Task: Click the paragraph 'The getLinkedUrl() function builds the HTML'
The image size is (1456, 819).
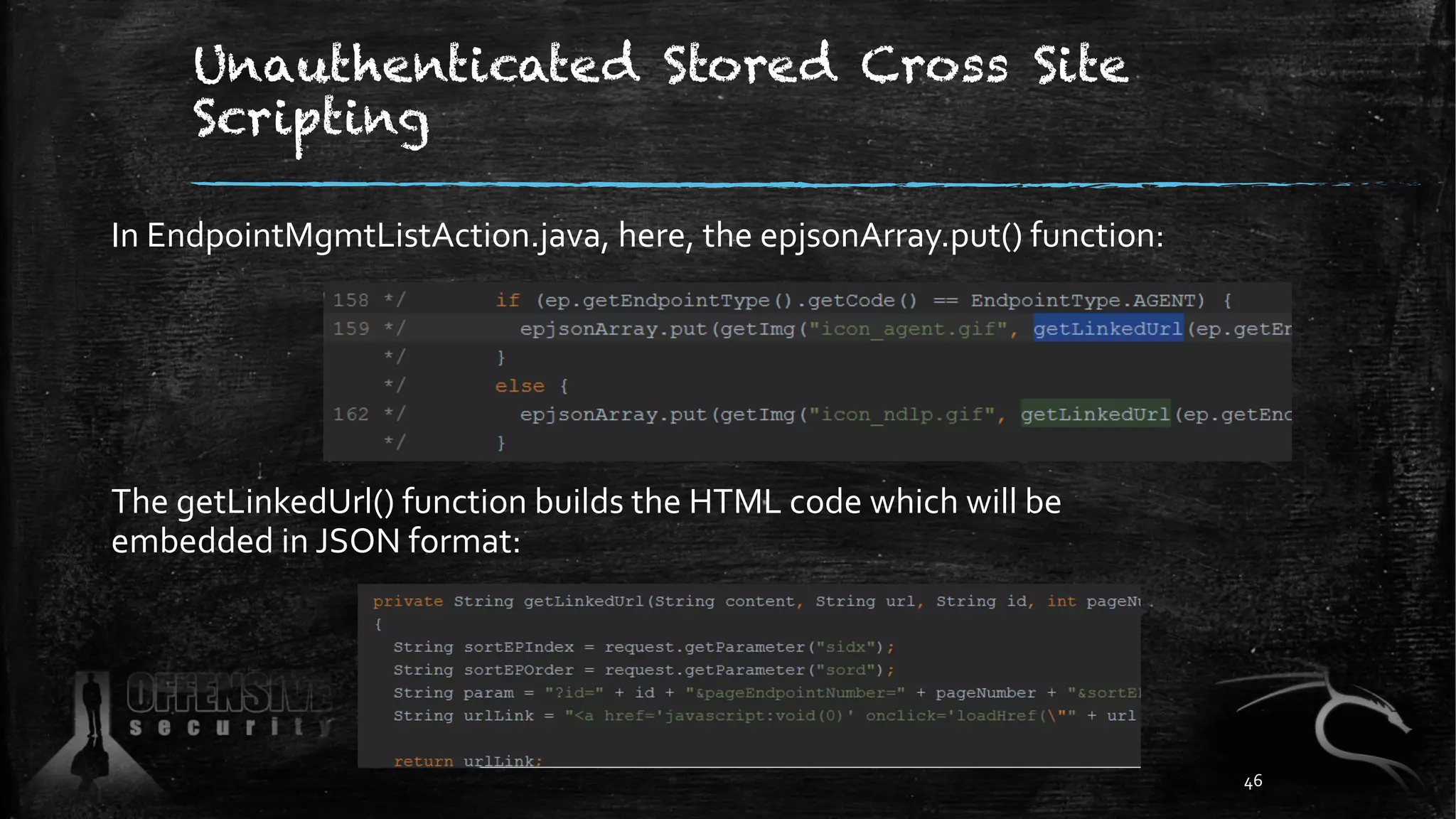Action: (587, 521)
